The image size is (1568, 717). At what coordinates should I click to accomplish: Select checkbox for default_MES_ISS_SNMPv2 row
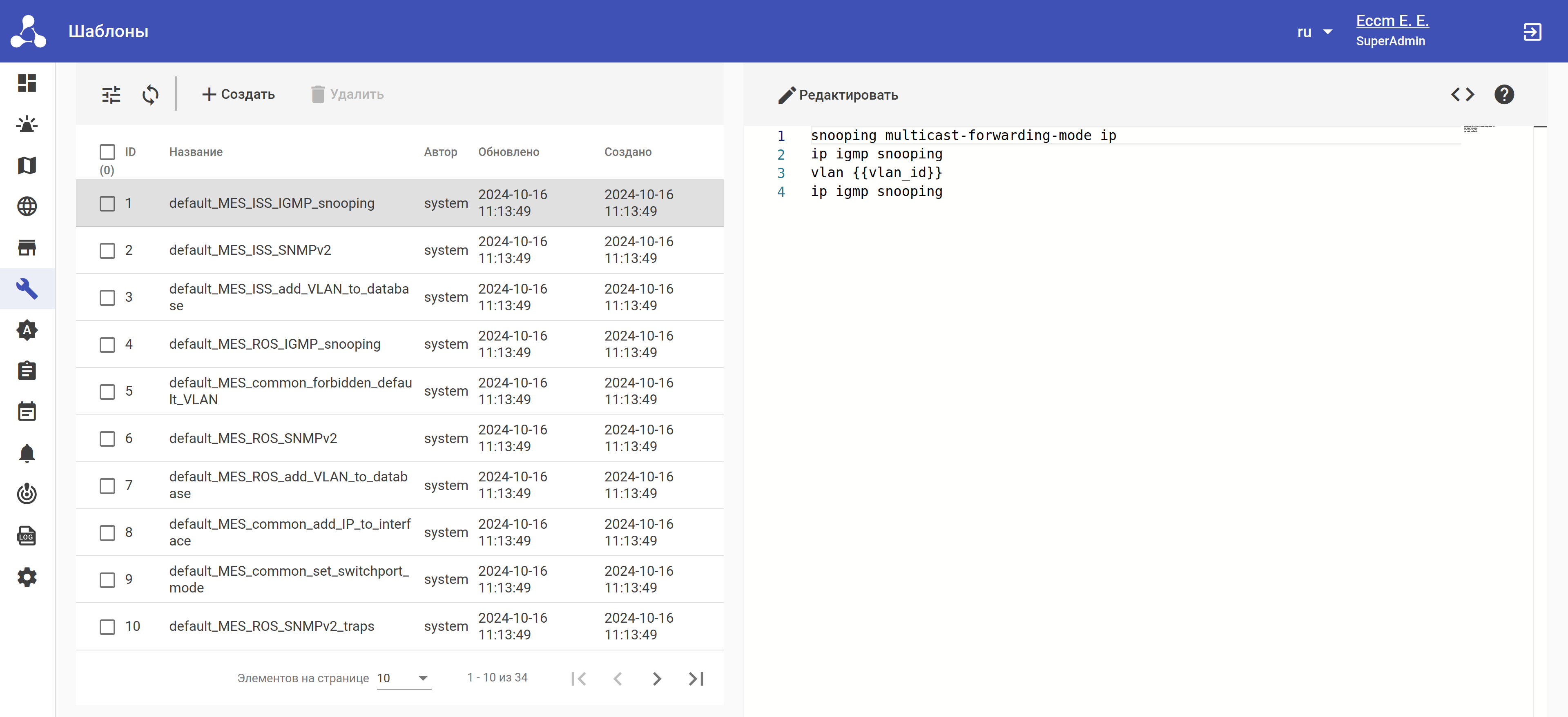(107, 250)
